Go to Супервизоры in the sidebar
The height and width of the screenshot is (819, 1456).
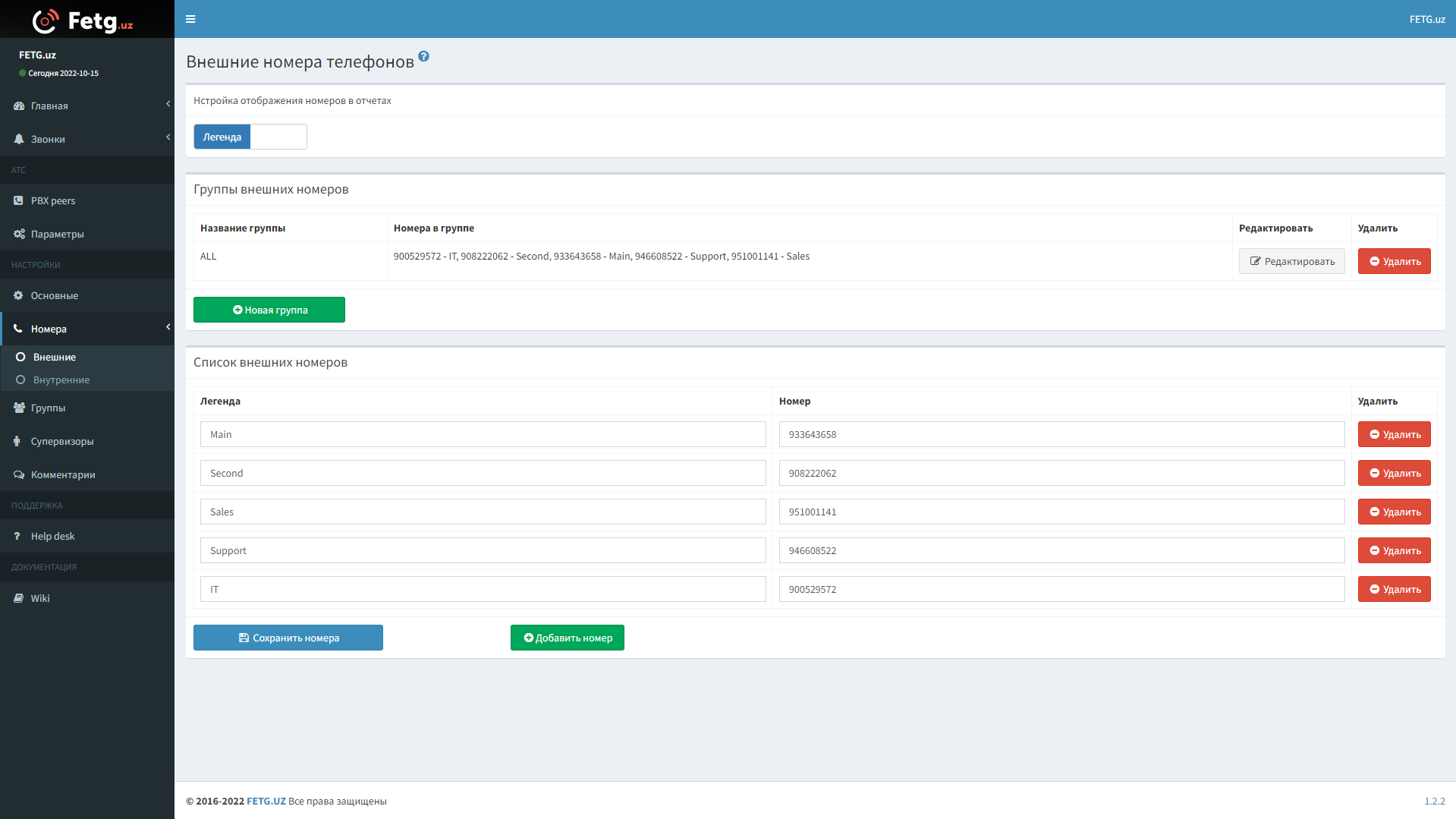(62, 442)
